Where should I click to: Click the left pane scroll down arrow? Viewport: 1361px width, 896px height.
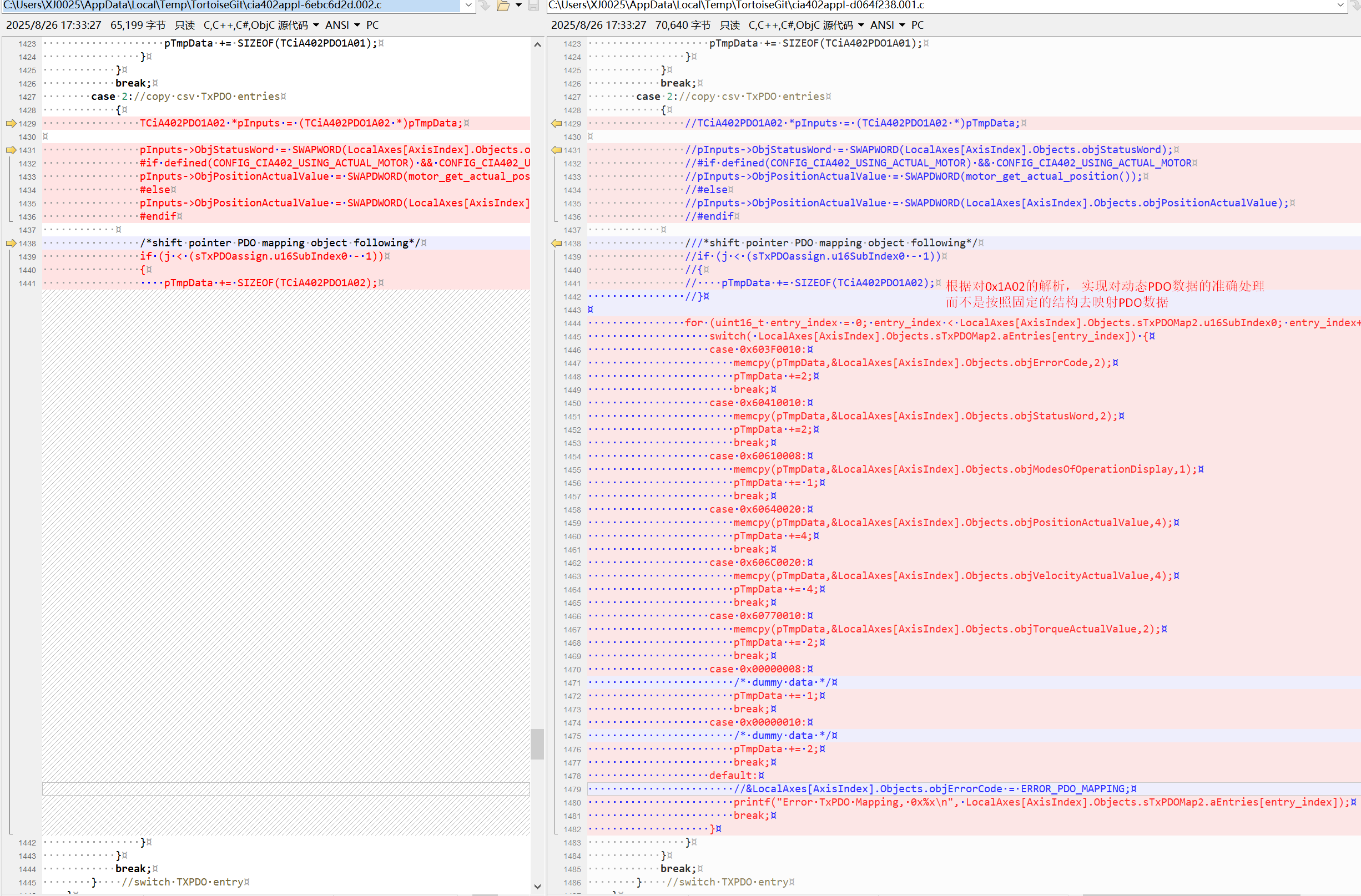click(537, 886)
